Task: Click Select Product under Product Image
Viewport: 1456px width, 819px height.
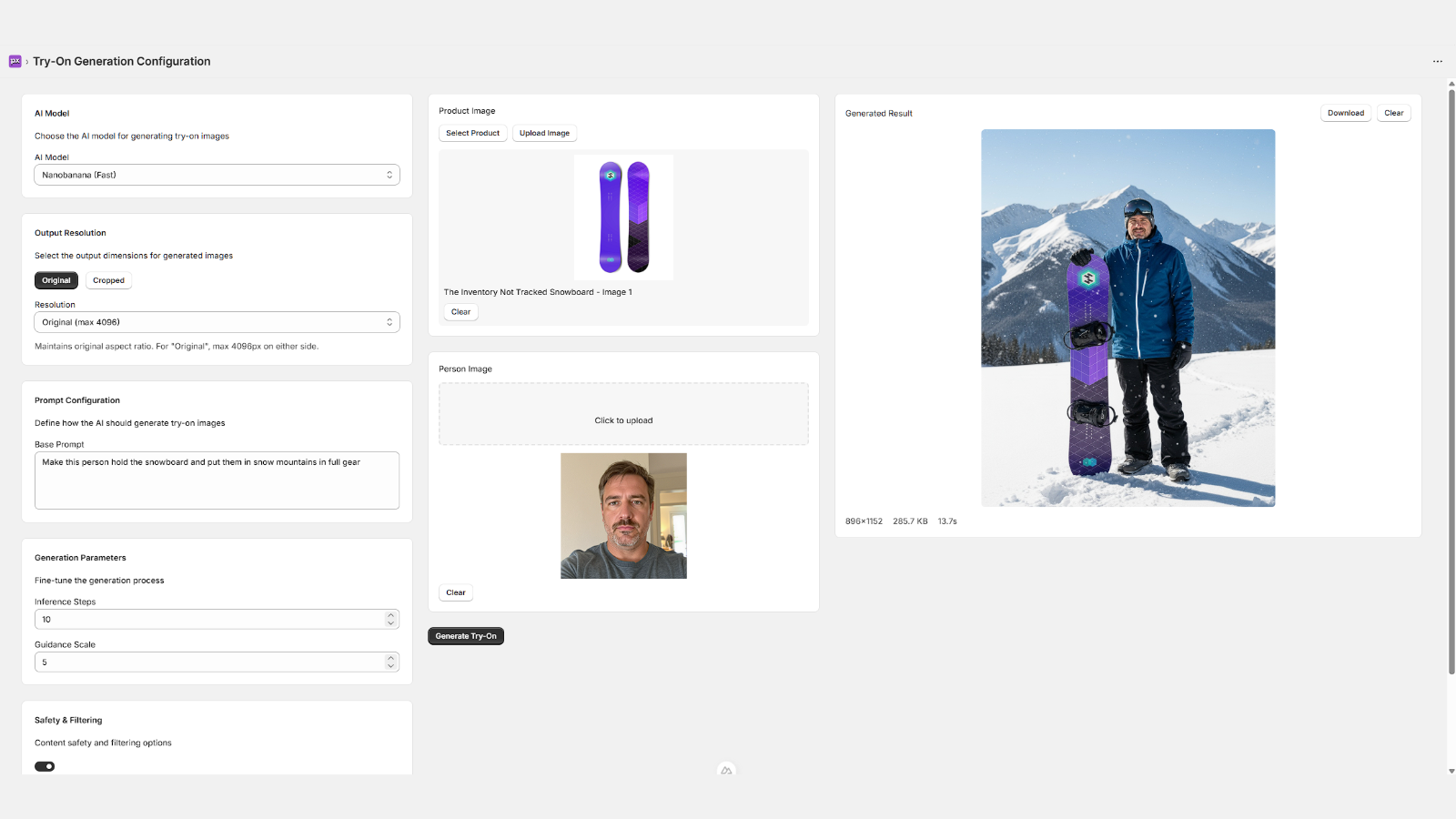Action: [x=472, y=133]
